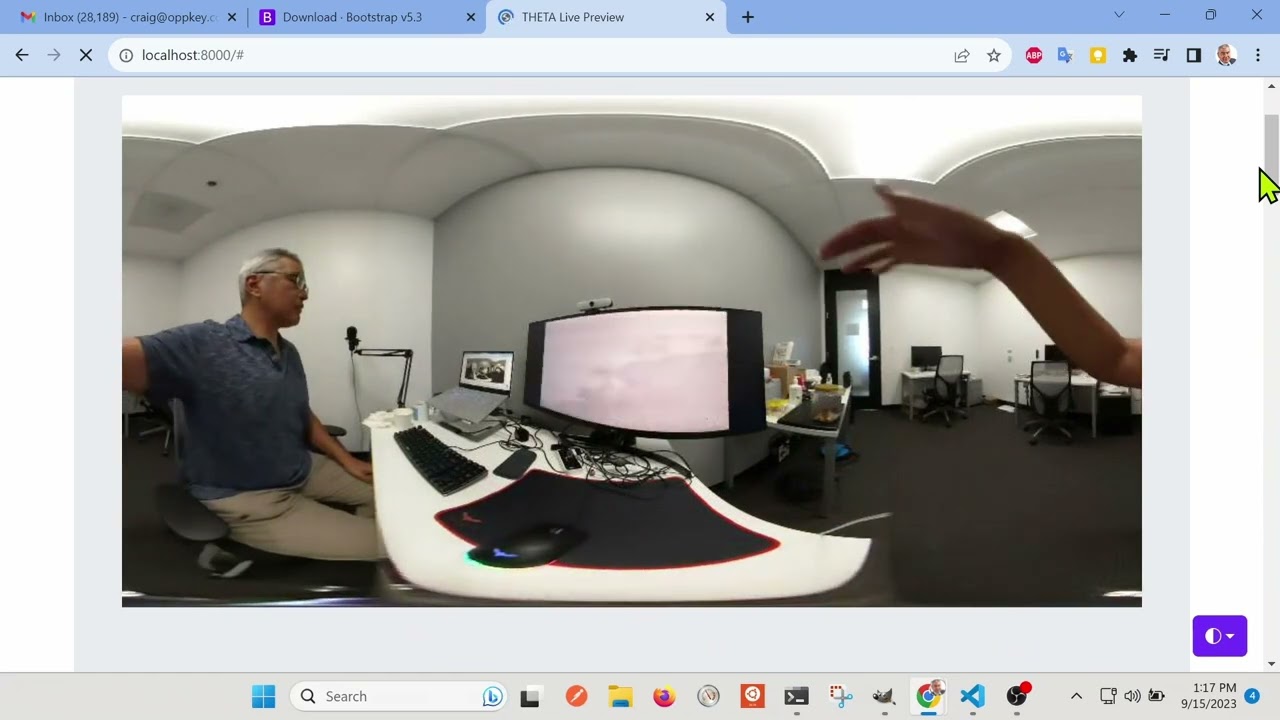This screenshot has width=1280, height=720.
Task: Open the media controls icon
Action: pos(1161,56)
